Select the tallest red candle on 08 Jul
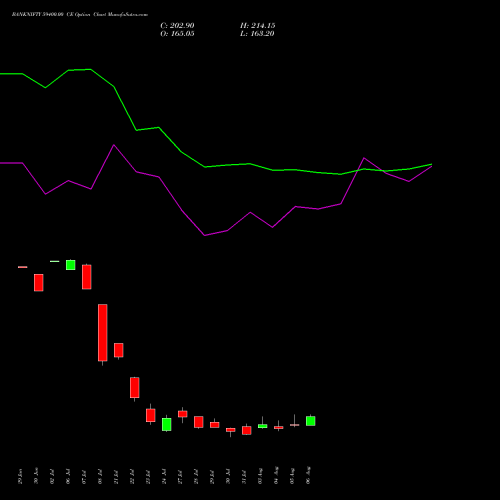Image resolution: width=500 pixels, height=500 pixels. coord(103,333)
